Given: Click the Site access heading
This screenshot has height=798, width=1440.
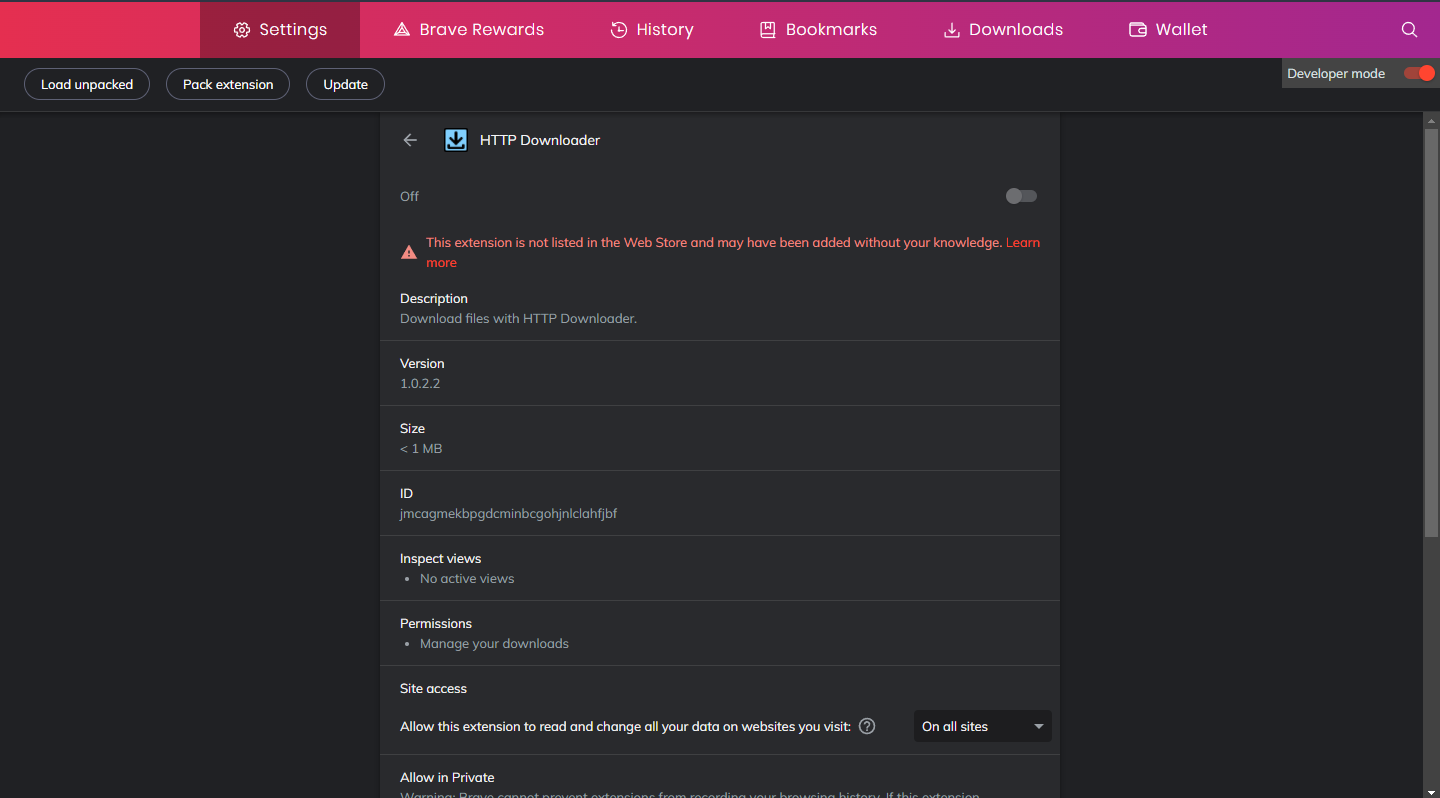Looking at the screenshot, I should coord(433,688).
